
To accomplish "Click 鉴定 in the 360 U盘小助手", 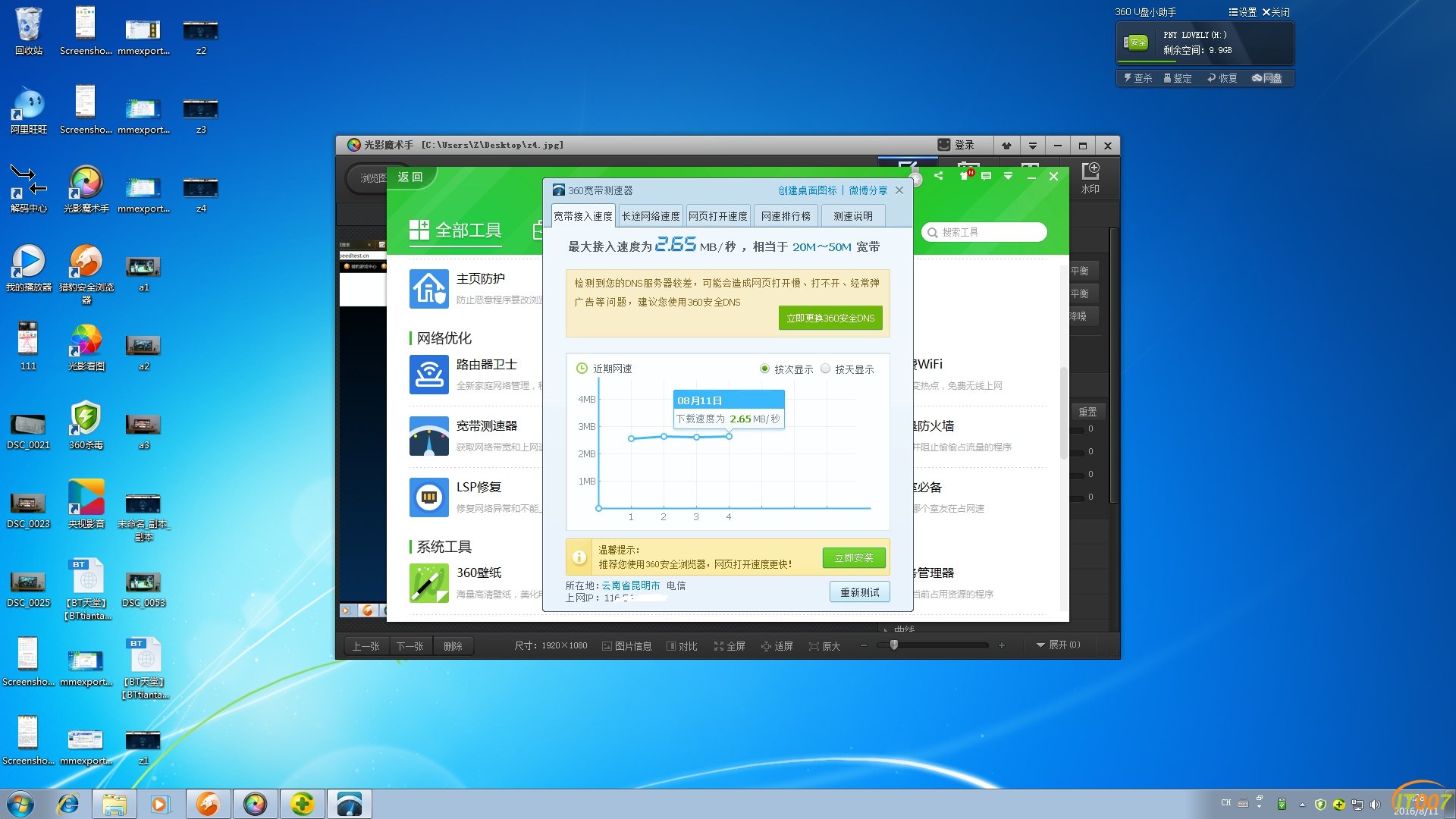I will point(1178,78).
